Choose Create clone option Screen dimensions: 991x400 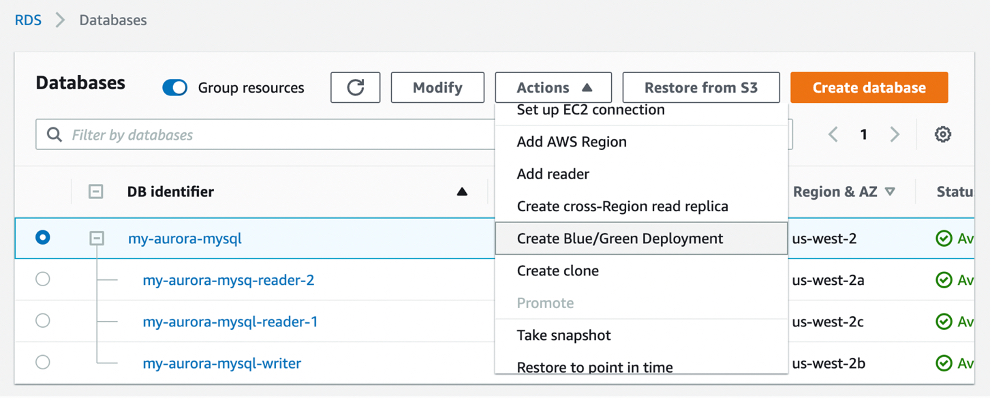[x=641, y=270]
